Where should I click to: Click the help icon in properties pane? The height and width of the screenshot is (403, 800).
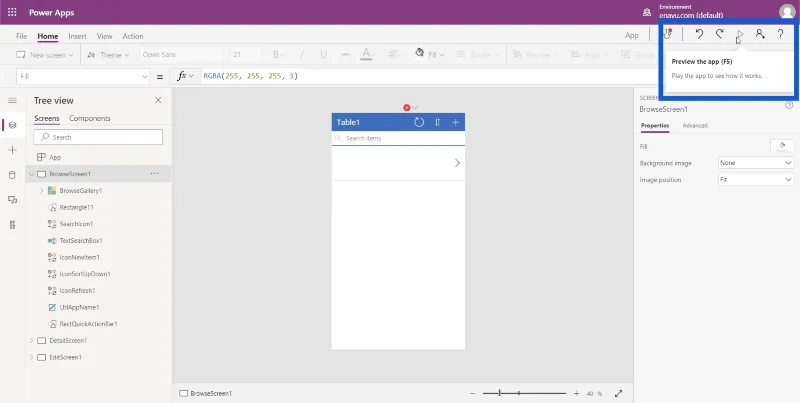pyautogui.click(x=789, y=105)
